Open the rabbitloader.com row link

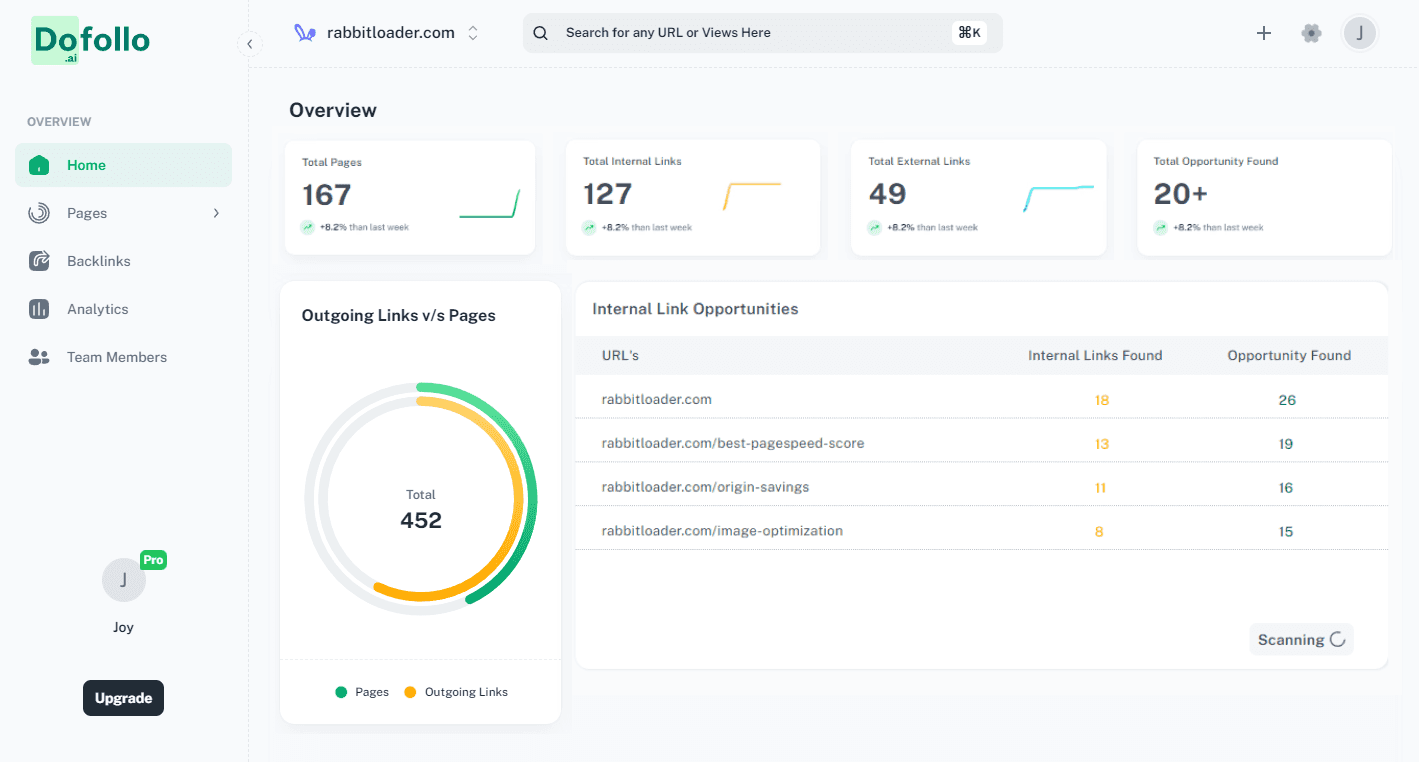pyautogui.click(x=656, y=399)
